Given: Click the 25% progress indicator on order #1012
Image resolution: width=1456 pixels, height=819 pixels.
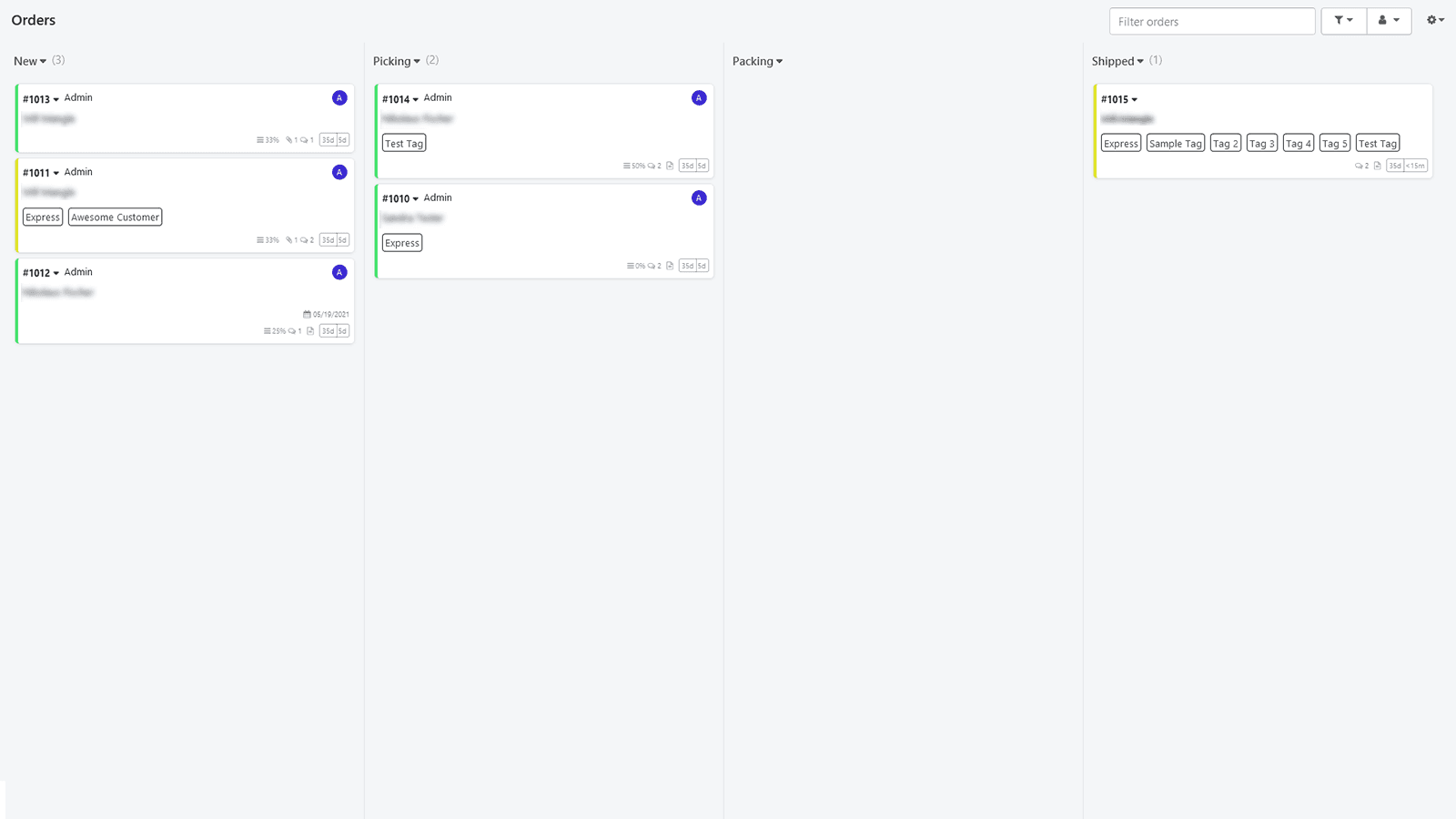Looking at the screenshot, I should click(x=272, y=331).
